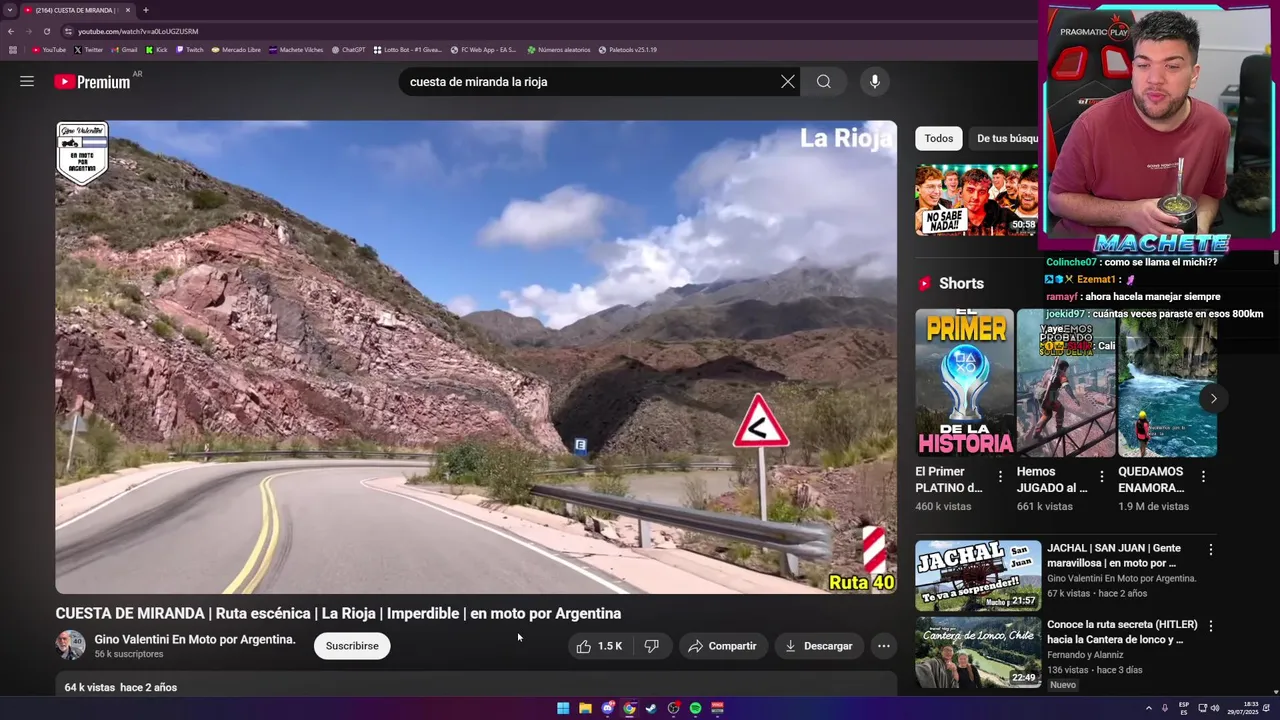The height and width of the screenshot is (720, 1280).
Task: Open Discord from taskbar
Action: pos(607,708)
